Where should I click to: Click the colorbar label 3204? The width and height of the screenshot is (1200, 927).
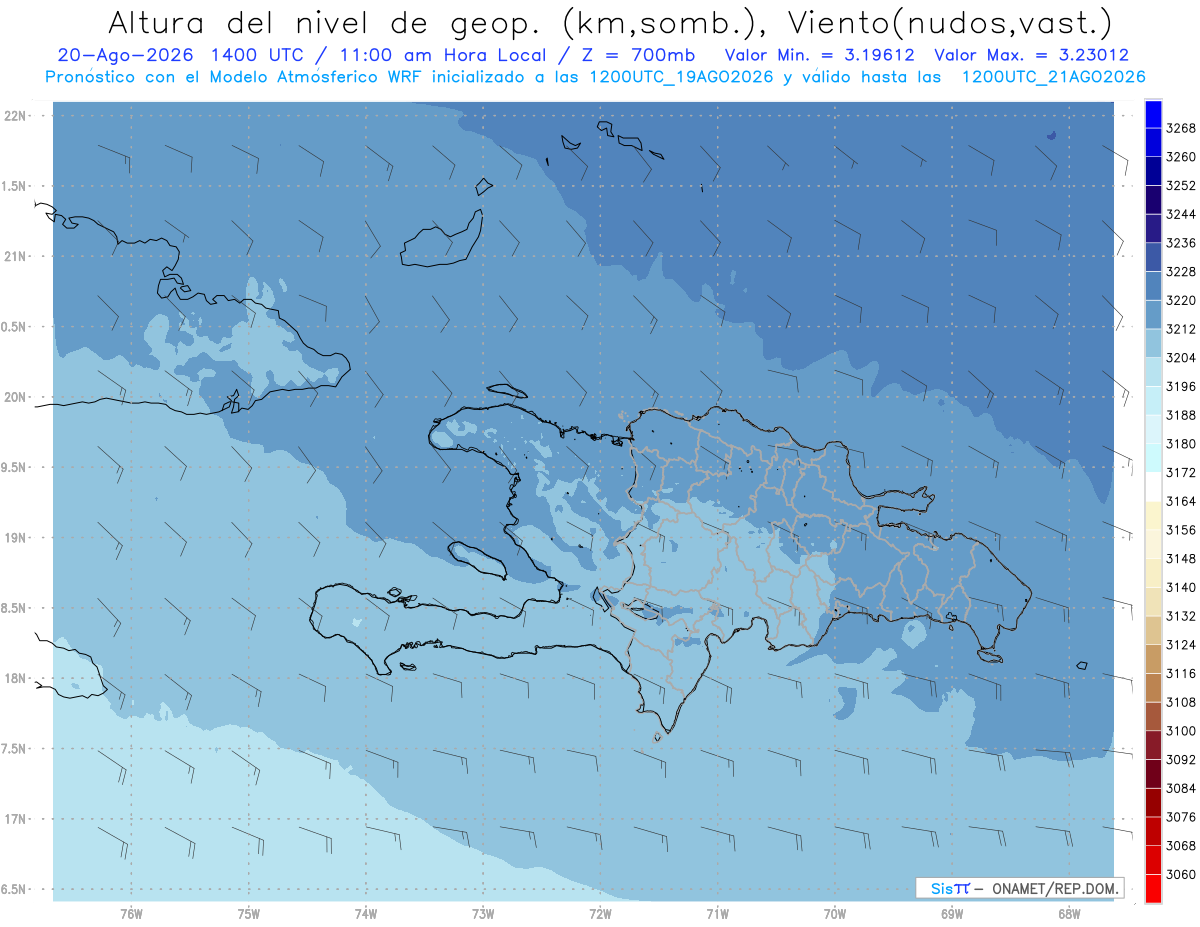pyautogui.click(x=1181, y=357)
